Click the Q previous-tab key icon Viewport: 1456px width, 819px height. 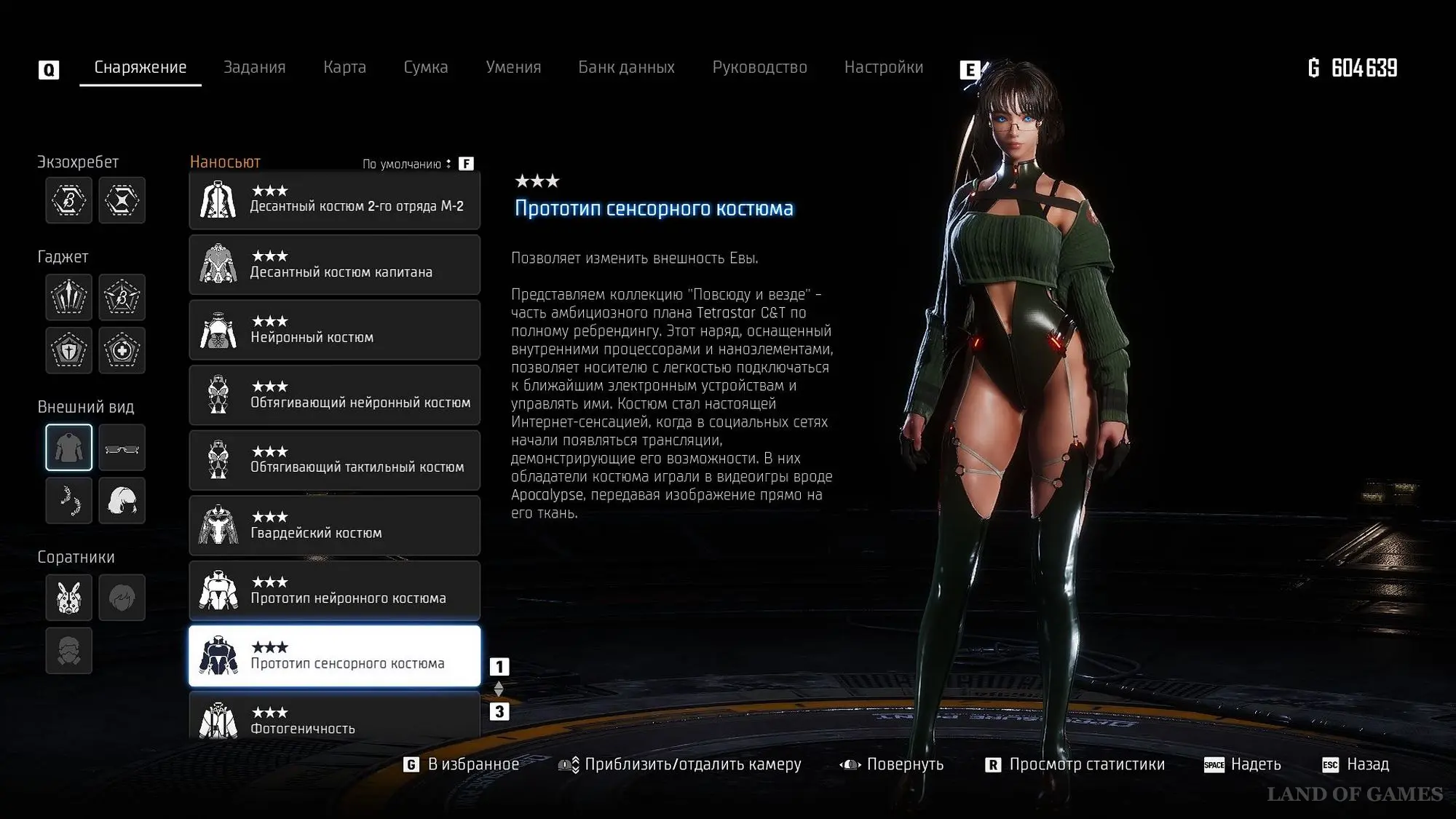coord(49,70)
